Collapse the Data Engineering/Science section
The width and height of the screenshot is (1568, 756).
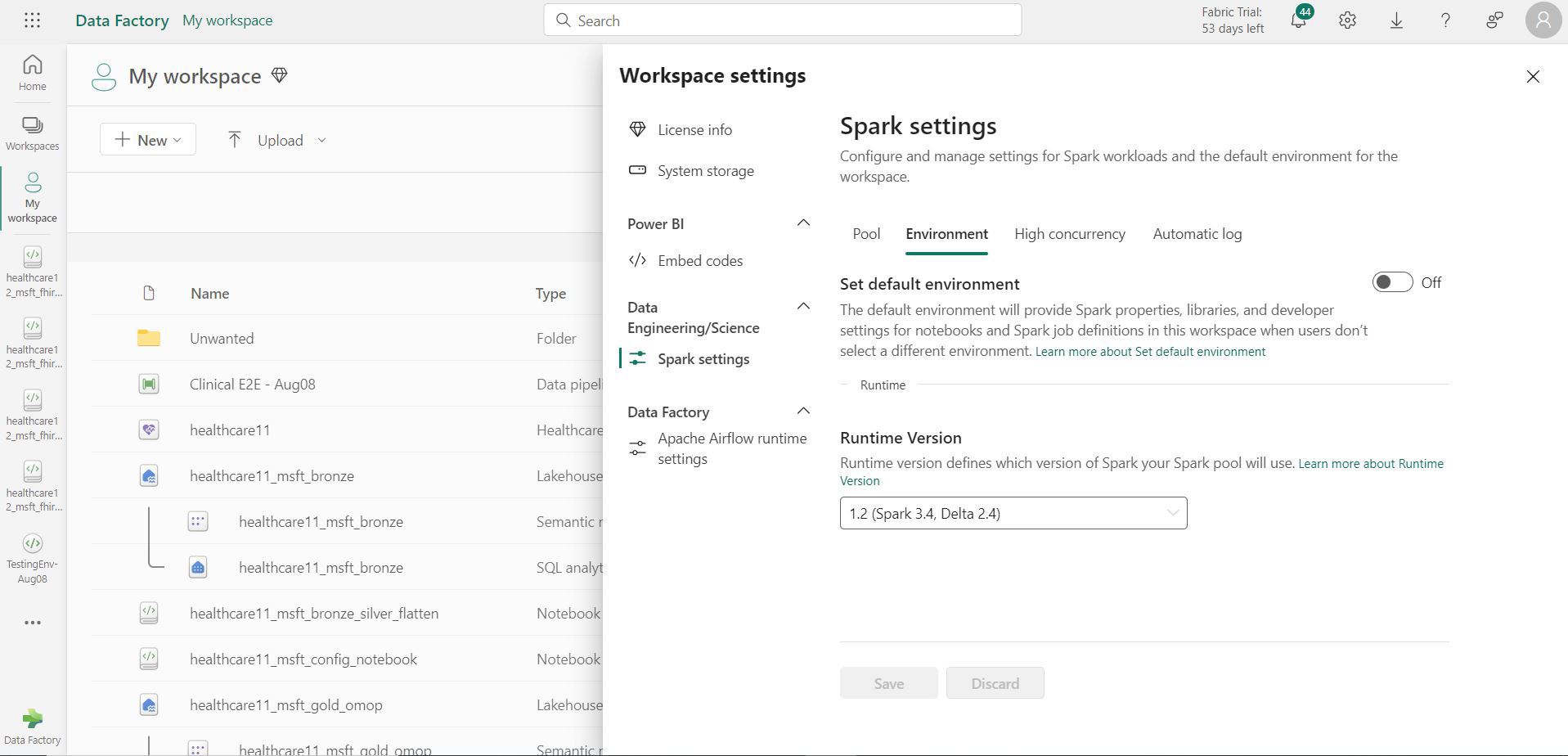pos(803,307)
